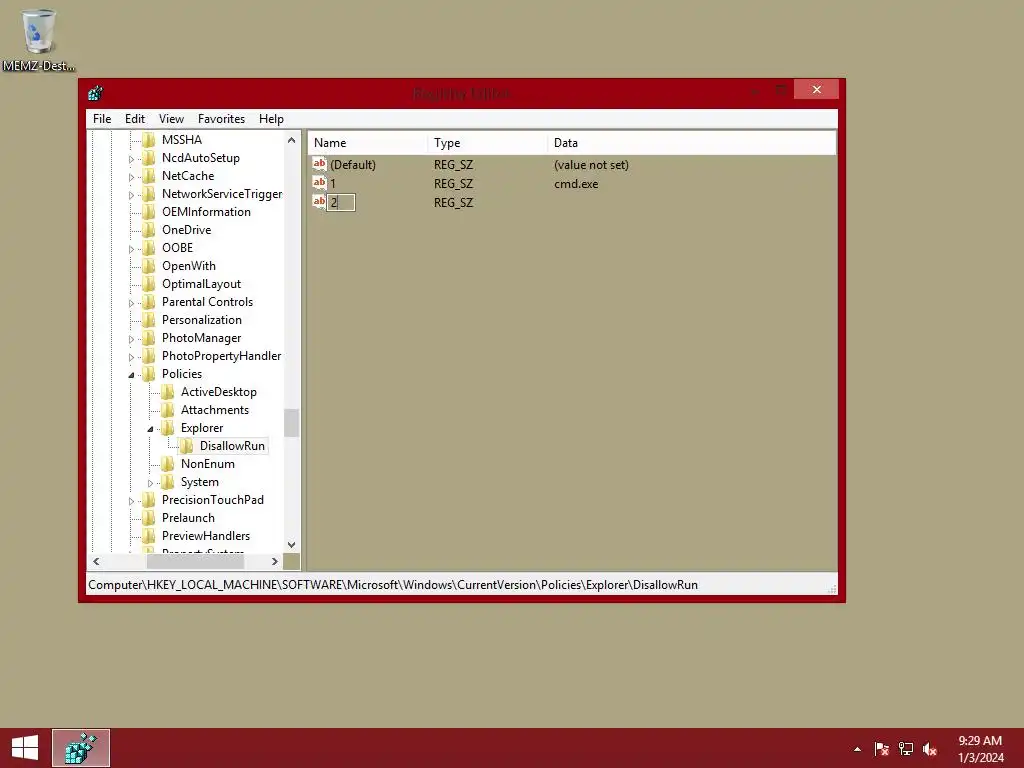The image size is (1024, 768).
Task: Open the Edit menu
Action: (x=135, y=119)
